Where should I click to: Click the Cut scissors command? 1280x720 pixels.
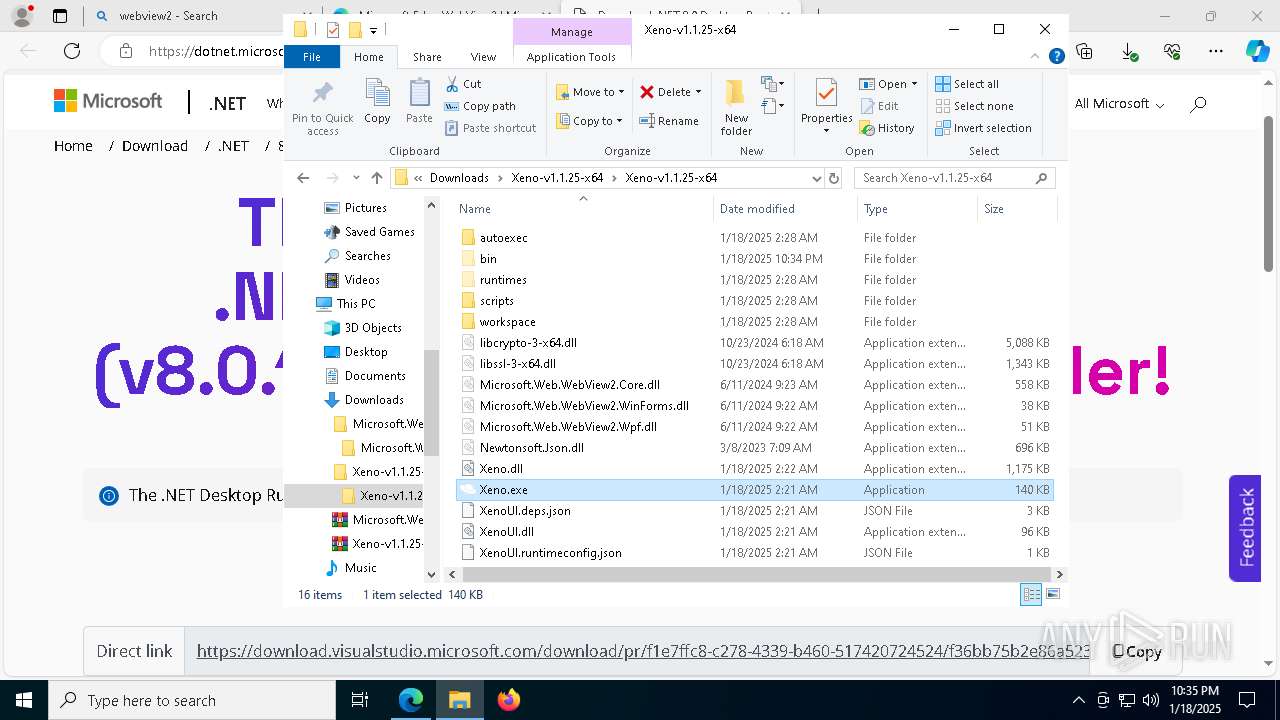click(x=463, y=84)
